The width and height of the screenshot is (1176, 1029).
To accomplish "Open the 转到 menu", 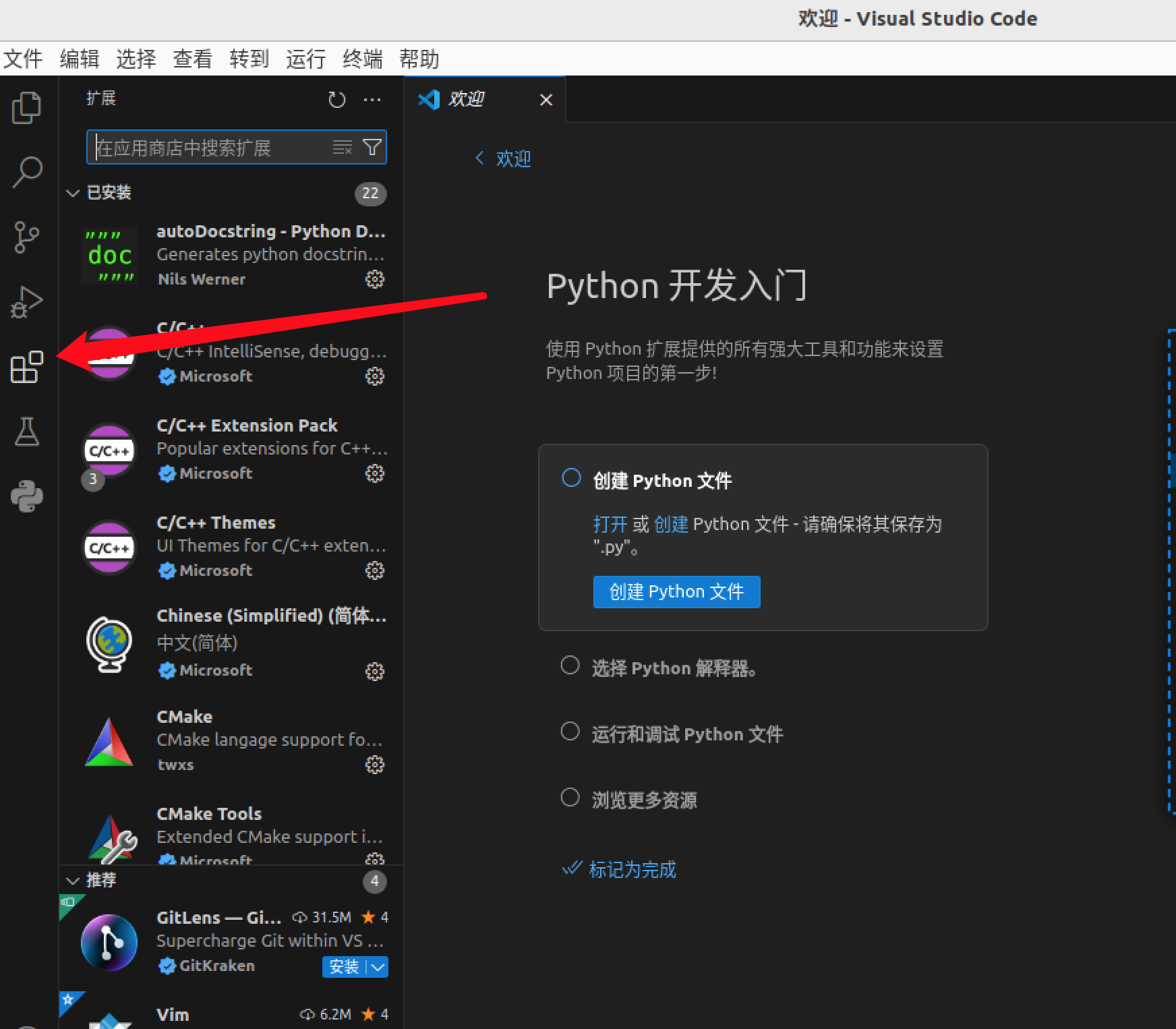I will (249, 59).
